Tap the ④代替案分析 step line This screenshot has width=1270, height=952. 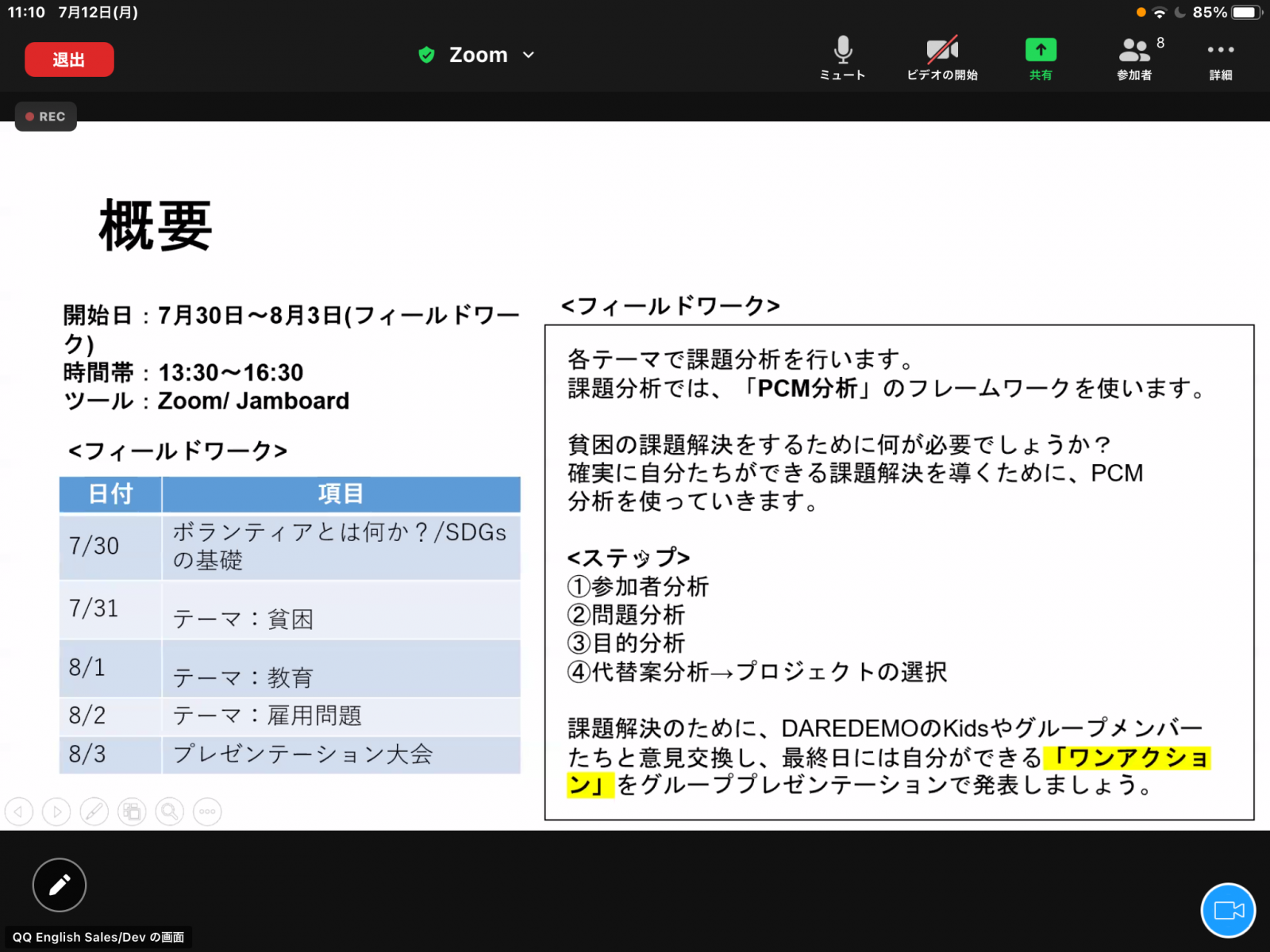click(757, 672)
